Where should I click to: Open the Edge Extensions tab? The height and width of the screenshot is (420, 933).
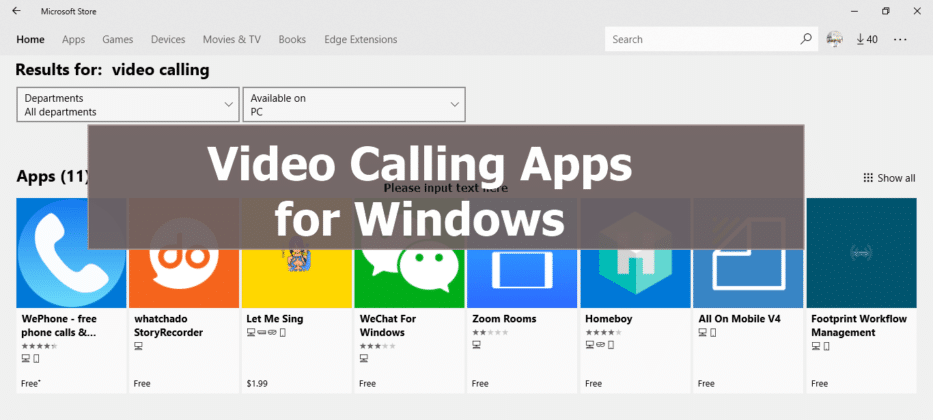(360, 39)
